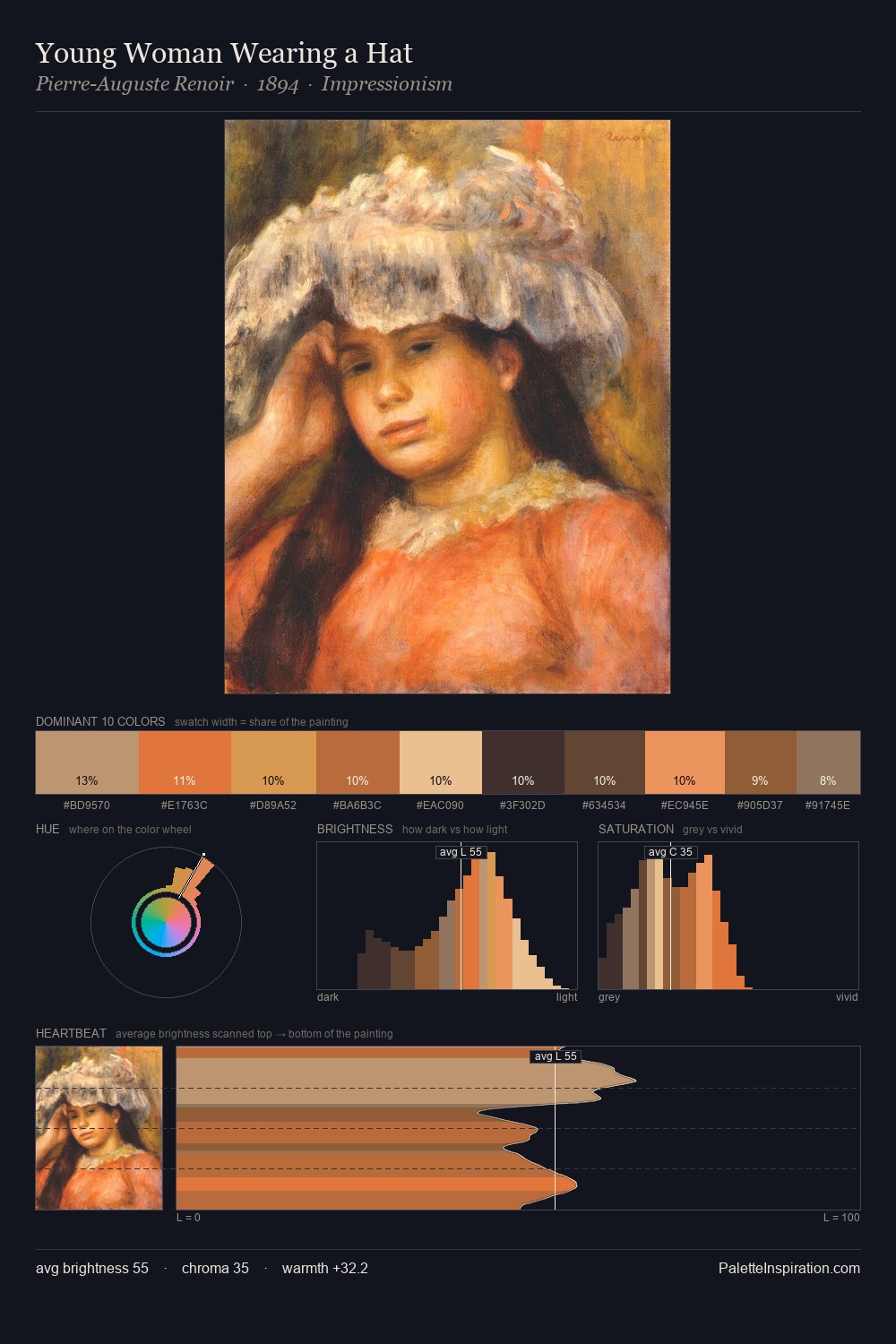Click the hue color wheel
Viewport: 896px width, 1344px height.
point(166,922)
